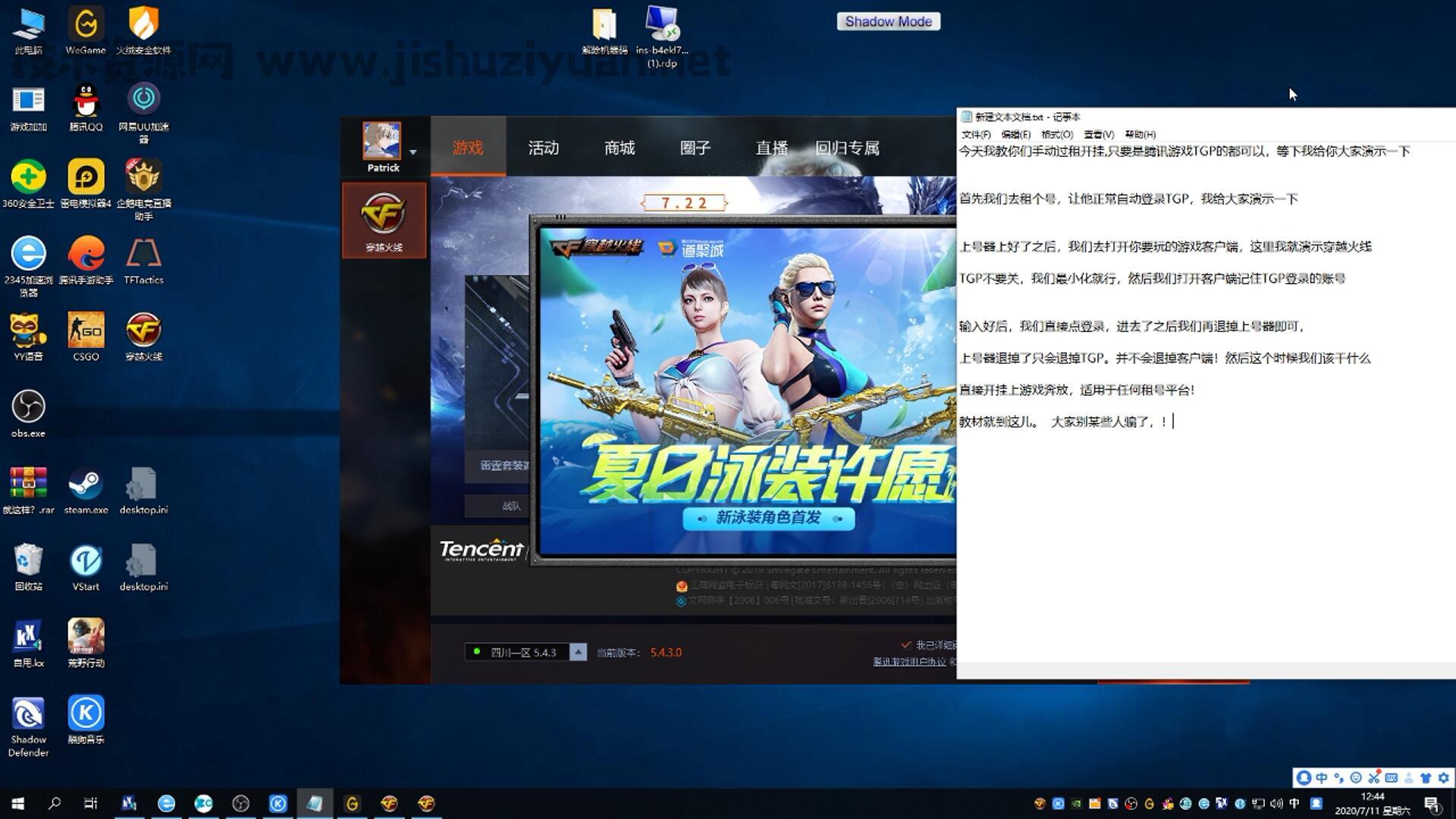Expand the menu arrow beside Patrick avatar

(413, 152)
